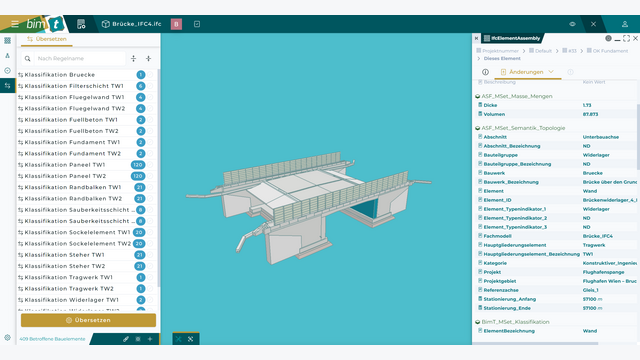Viewport: 640px width, 360px height.
Task: Open the Änderungen tab dropdown arrow
Action: click(x=551, y=72)
